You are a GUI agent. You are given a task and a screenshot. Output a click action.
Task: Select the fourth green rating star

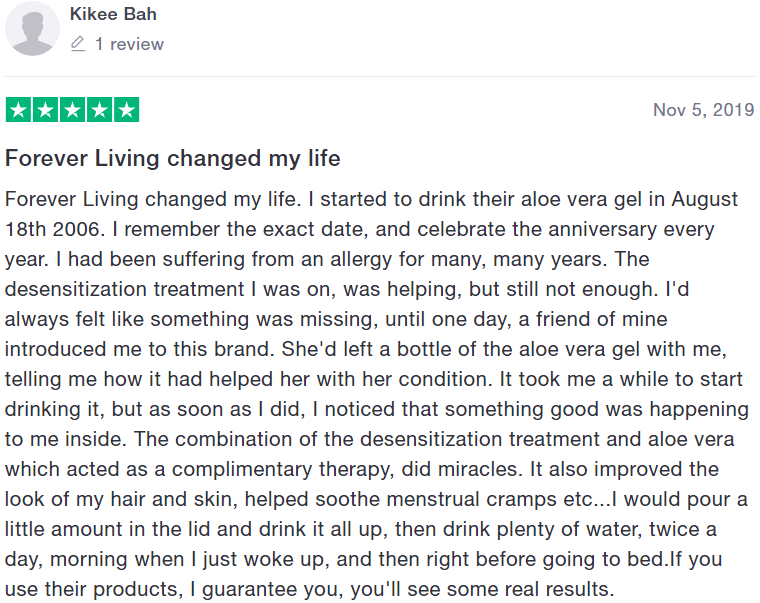pyautogui.click(x=100, y=110)
